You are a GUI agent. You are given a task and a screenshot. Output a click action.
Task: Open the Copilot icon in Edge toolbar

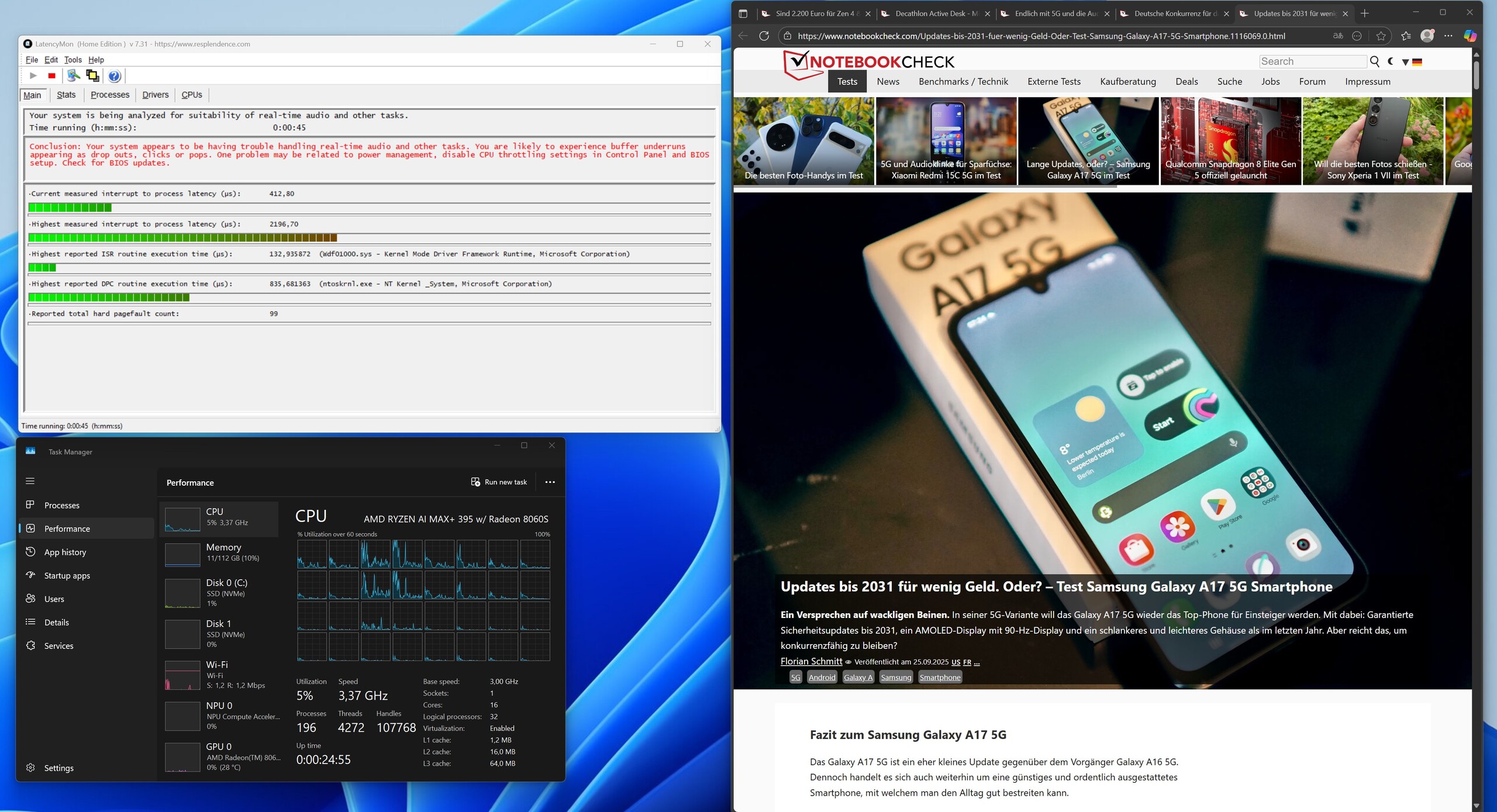(x=1470, y=36)
